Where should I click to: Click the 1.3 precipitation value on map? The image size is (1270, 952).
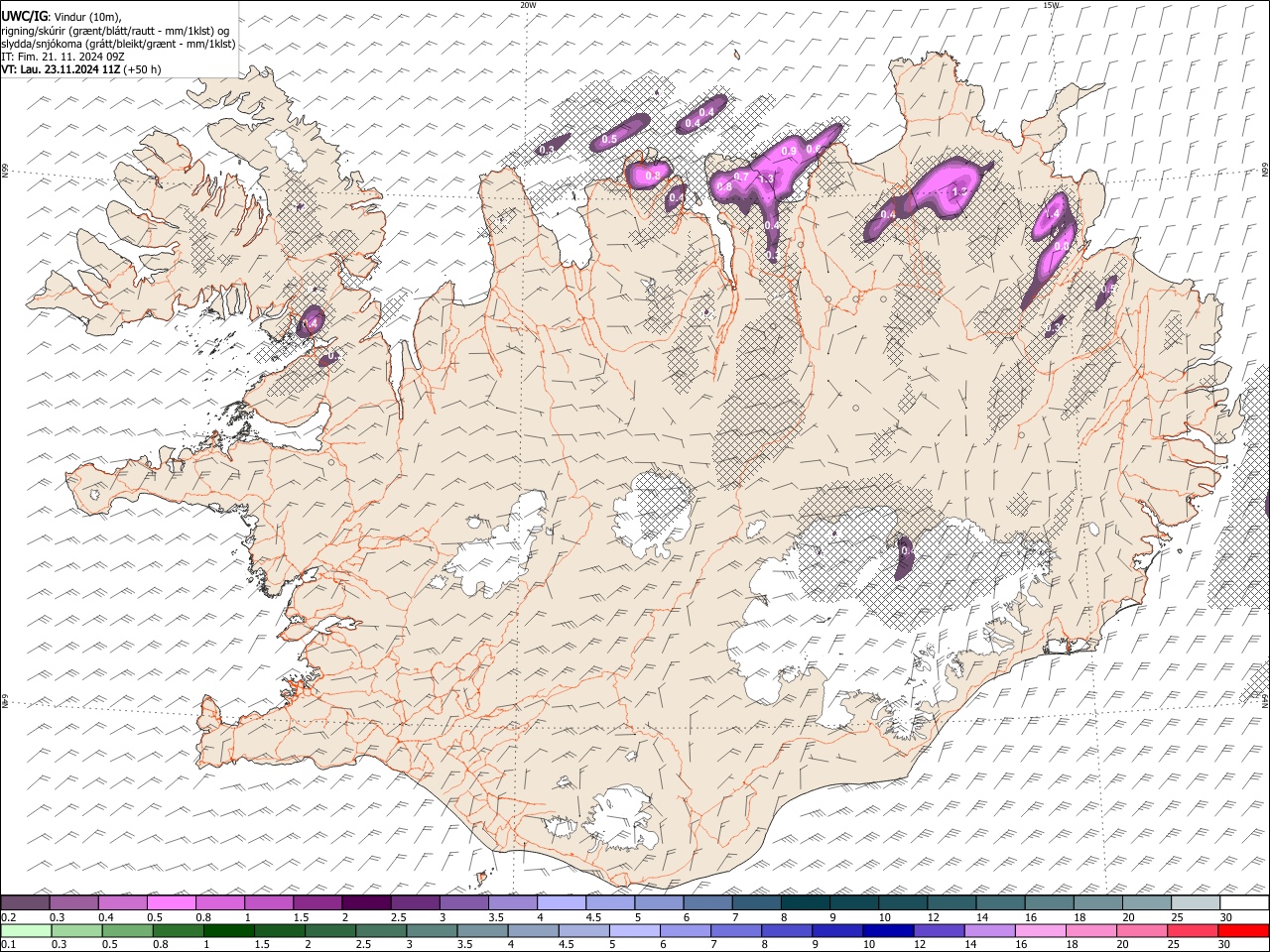[765, 178]
